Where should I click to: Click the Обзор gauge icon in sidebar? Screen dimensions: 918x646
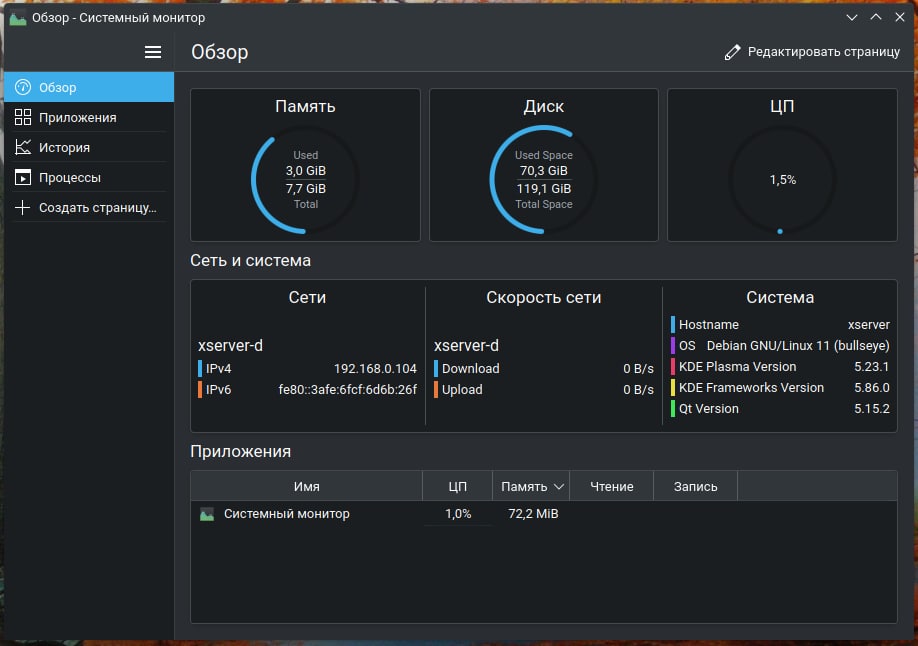[22, 87]
